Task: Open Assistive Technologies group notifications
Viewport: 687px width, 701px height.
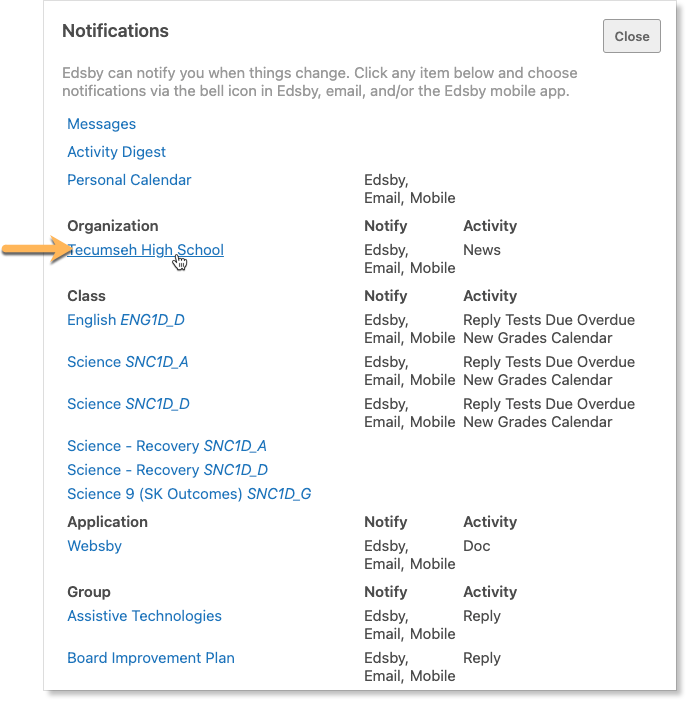Action: pyautogui.click(x=144, y=616)
